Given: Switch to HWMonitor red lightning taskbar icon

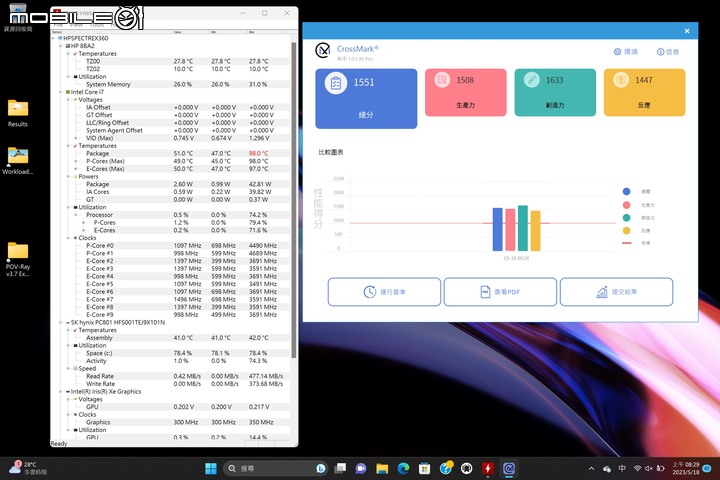Looking at the screenshot, I should pos(488,469).
